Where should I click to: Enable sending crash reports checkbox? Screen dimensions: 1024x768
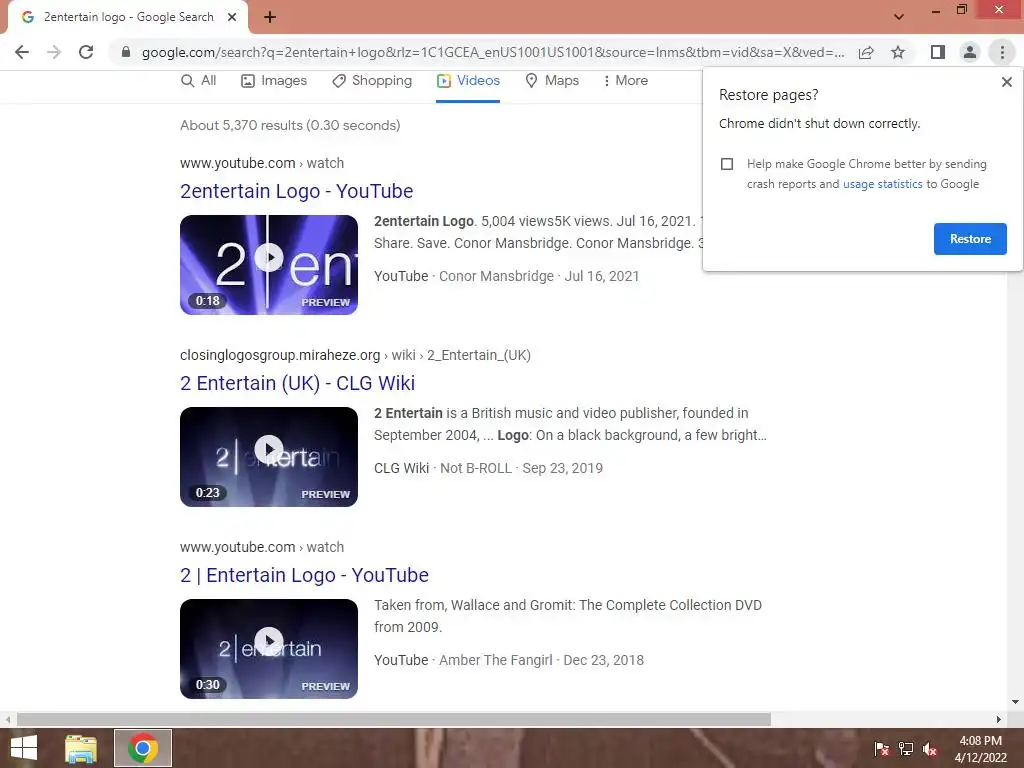(x=727, y=164)
